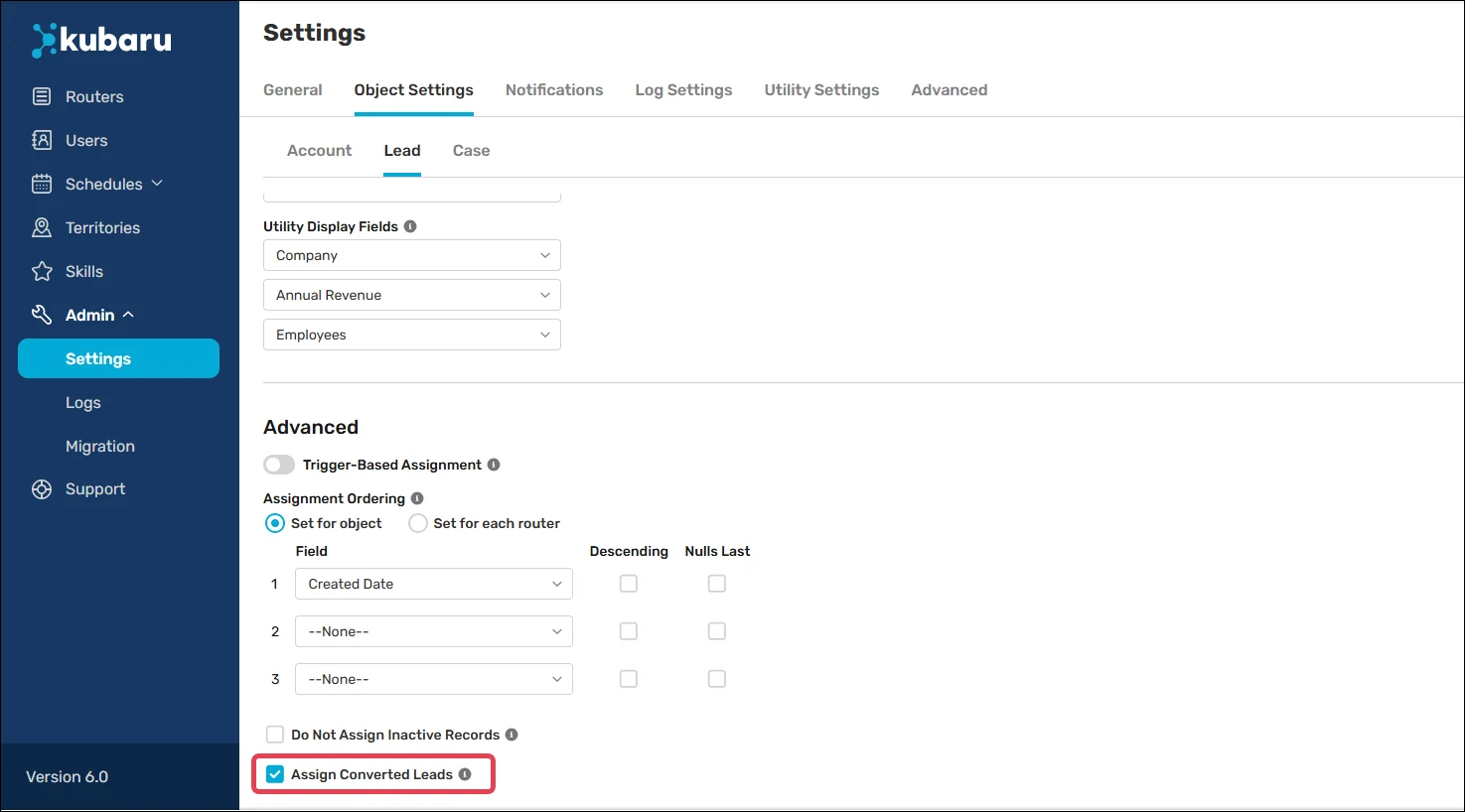Click info icon beside Utility Display Fields
Screen dimensions: 1465x812
(x=410, y=226)
